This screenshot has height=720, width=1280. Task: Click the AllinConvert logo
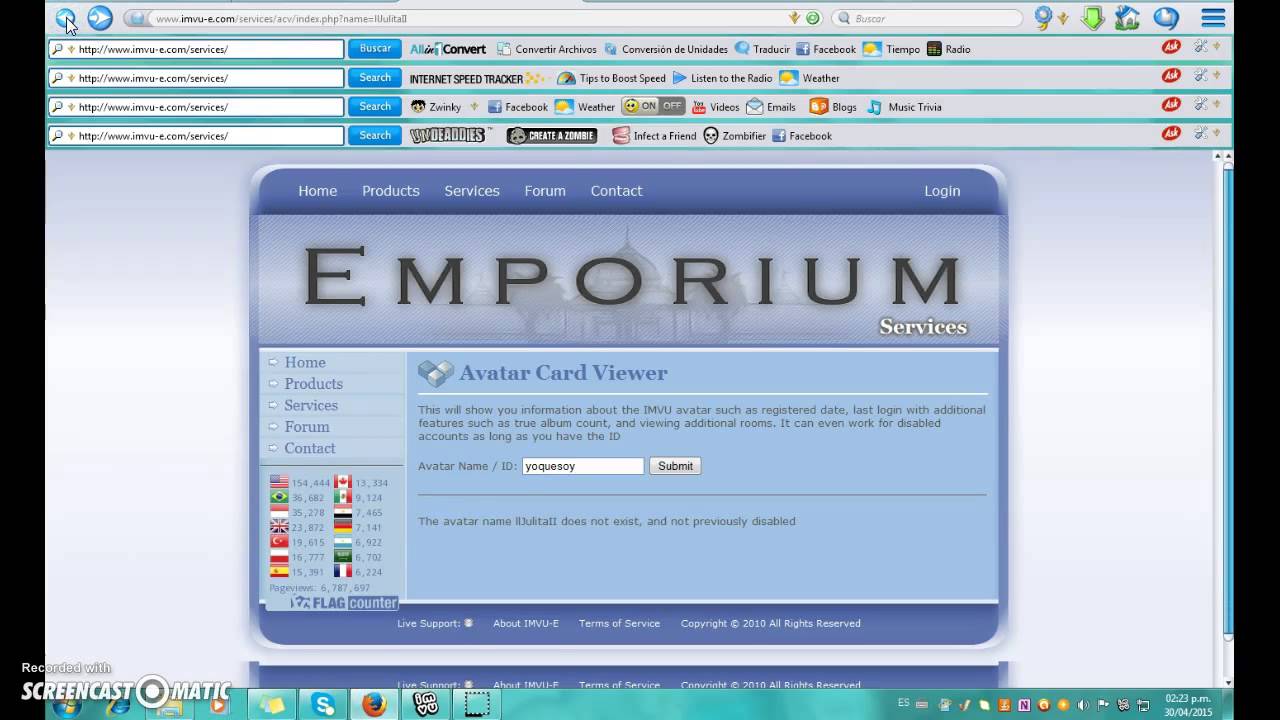(447, 49)
